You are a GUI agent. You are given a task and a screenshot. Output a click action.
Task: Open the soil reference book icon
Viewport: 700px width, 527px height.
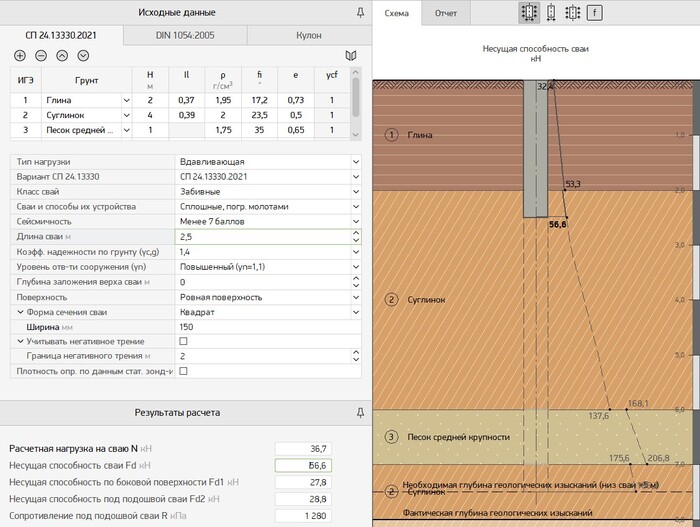click(350, 56)
